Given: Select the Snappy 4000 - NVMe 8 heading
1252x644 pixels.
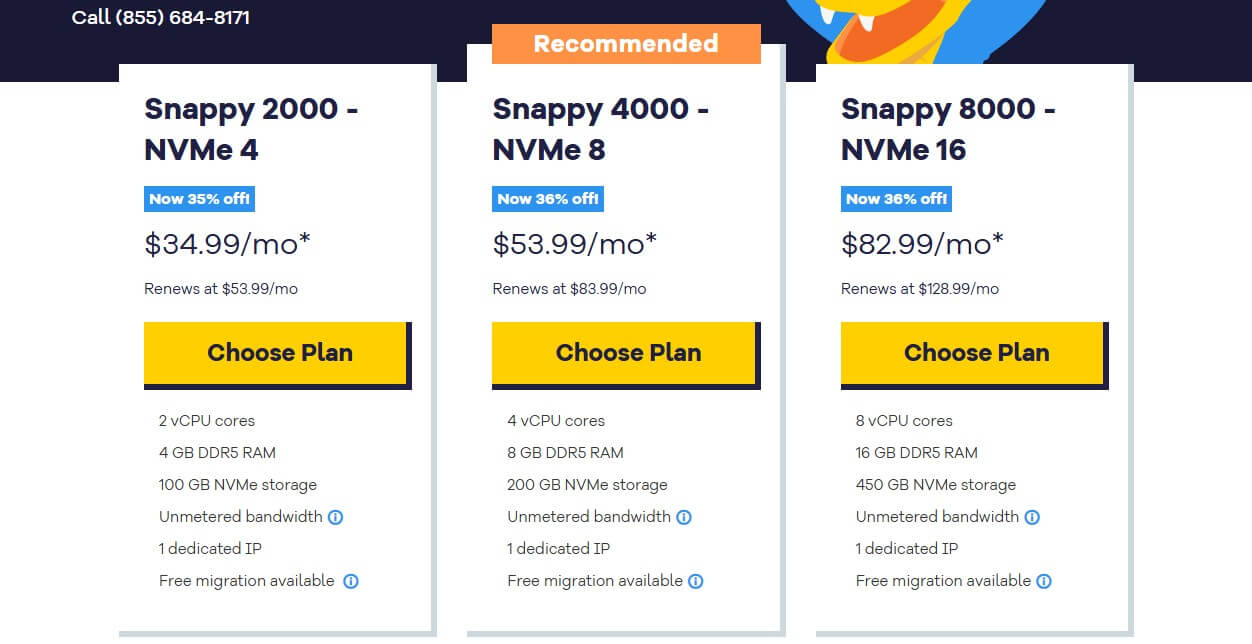Looking at the screenshot, I should pyautogui.click(x=601, y=129).
